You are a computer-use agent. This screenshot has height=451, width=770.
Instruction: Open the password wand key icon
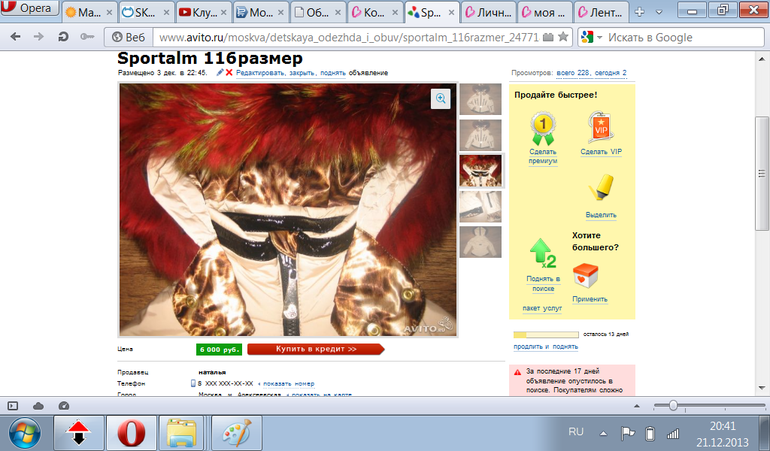click(87, 37)
